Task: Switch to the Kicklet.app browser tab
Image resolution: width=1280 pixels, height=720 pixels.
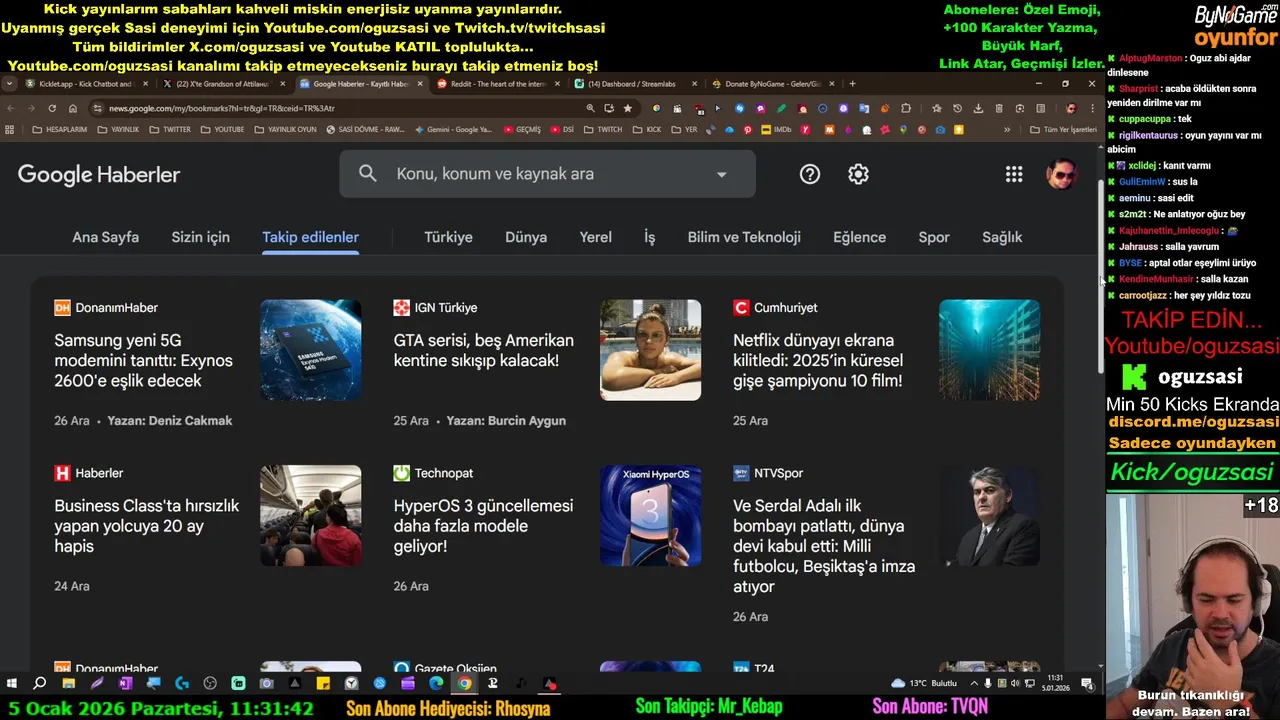Action: coord(86,84)
